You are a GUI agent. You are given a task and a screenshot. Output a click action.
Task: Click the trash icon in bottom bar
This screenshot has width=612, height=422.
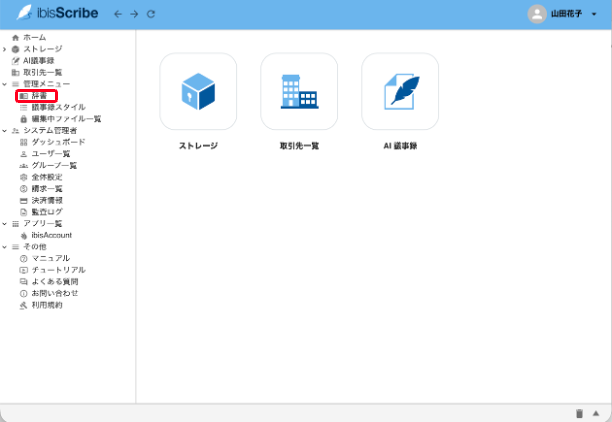pos(579,413)
